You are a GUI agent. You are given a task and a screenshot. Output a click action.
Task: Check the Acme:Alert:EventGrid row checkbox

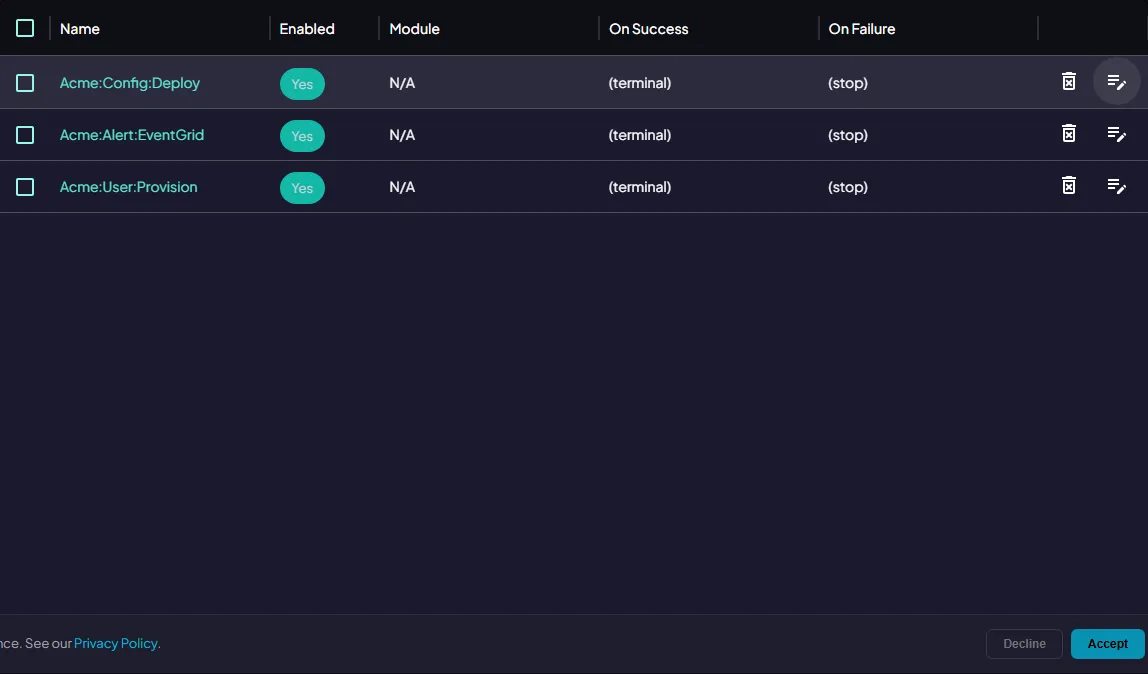tap(25, 135)
